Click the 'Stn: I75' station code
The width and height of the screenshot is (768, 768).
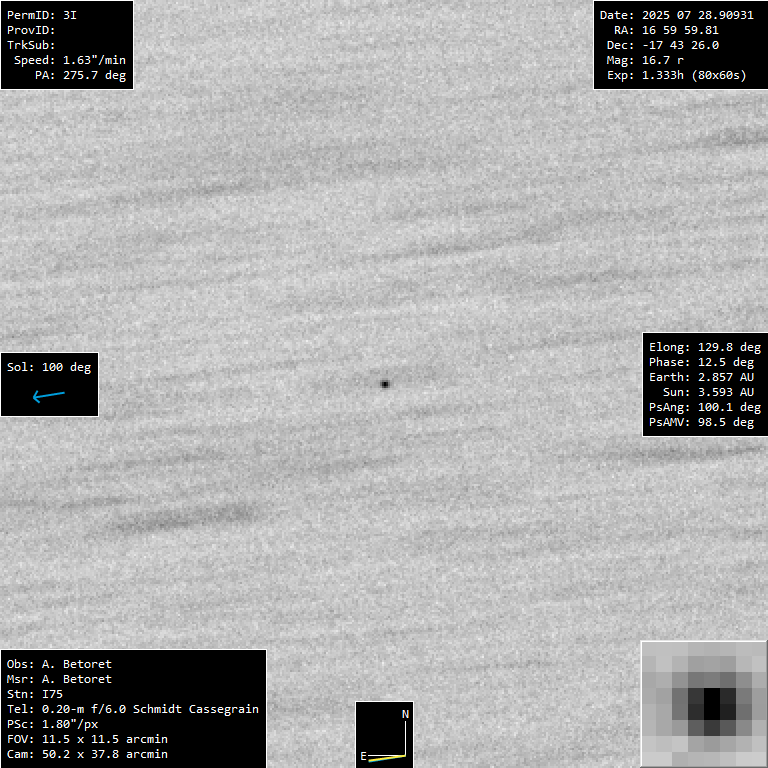pyautogui.click(x=35, y=694)
